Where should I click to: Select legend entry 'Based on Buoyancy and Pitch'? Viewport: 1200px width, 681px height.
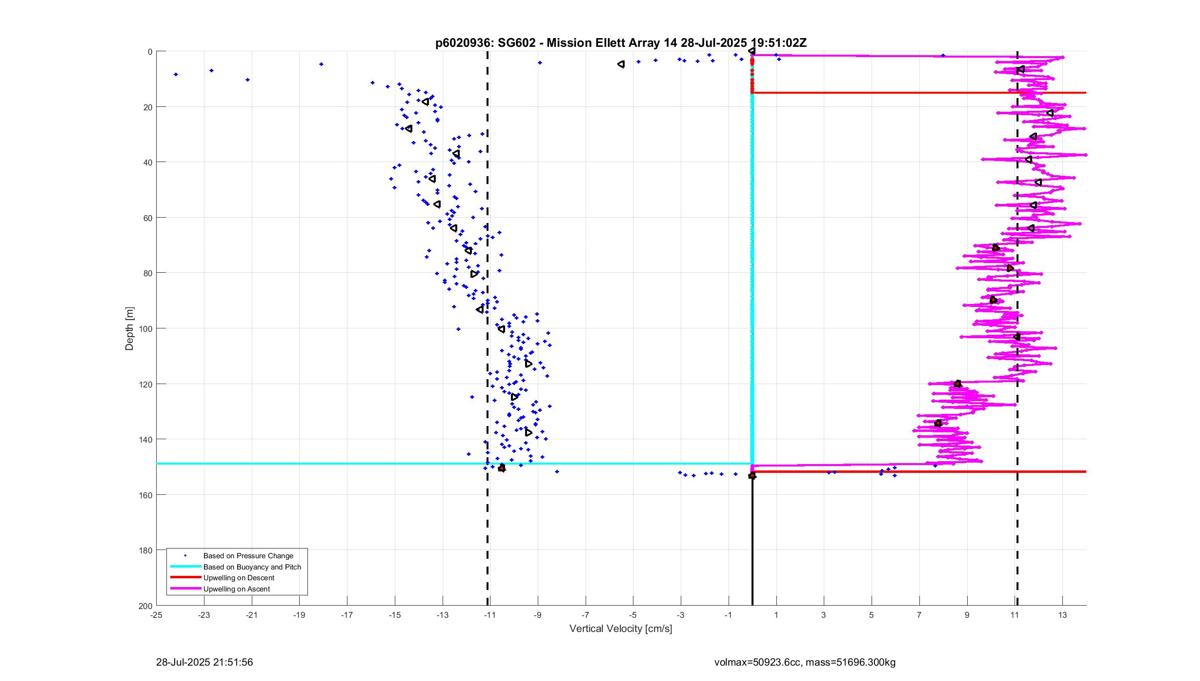(x=252, y=567)
